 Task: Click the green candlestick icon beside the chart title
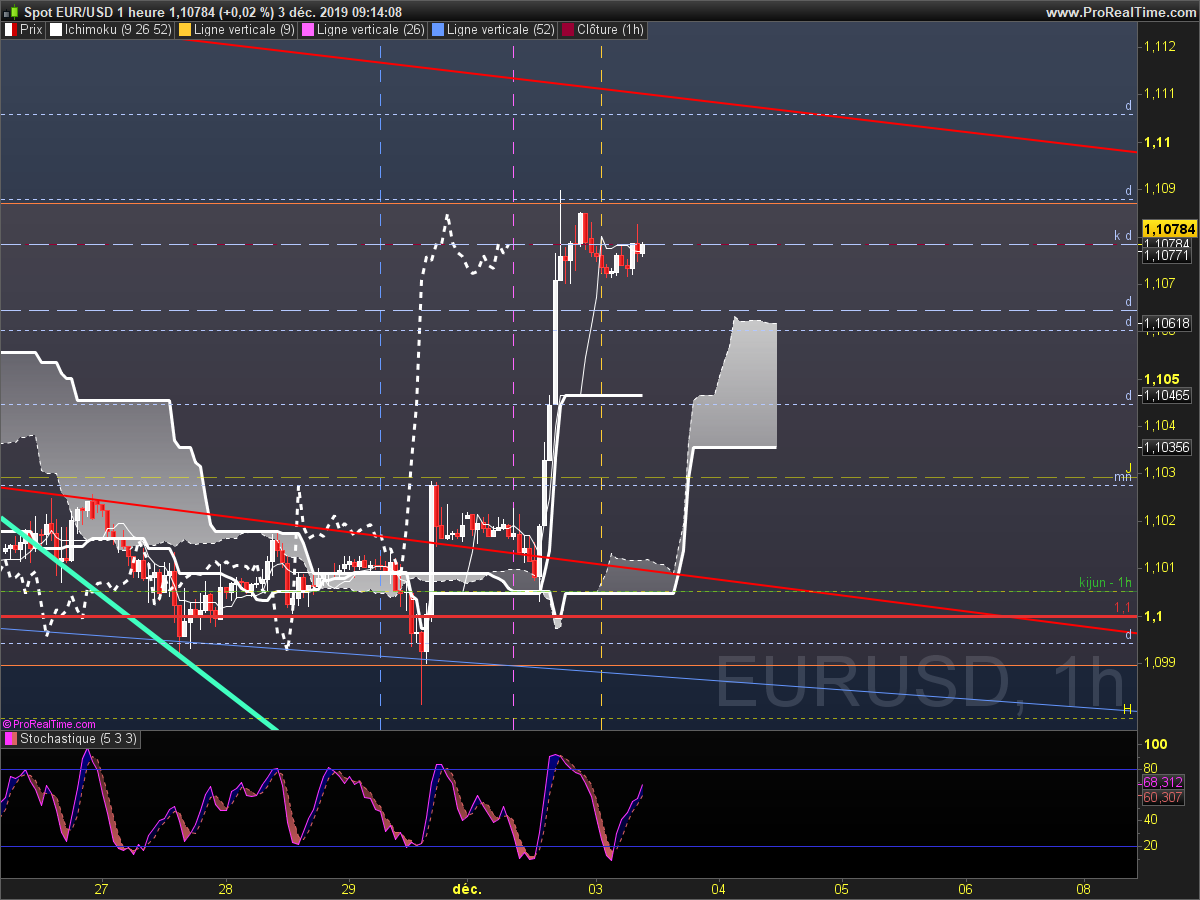(x=11, y=12)
